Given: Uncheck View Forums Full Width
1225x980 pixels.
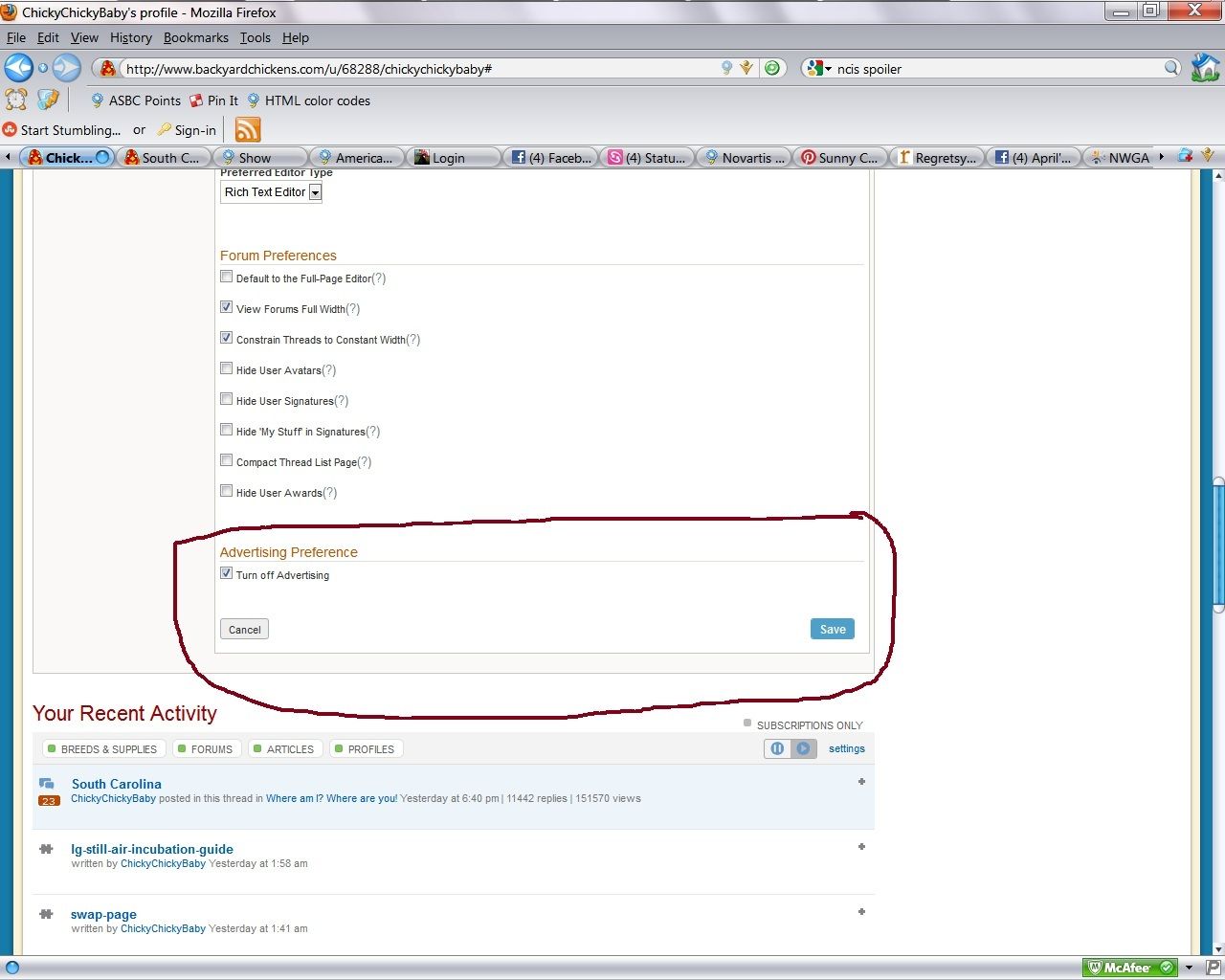Looking at the screenshot, I should coord(227,307).
